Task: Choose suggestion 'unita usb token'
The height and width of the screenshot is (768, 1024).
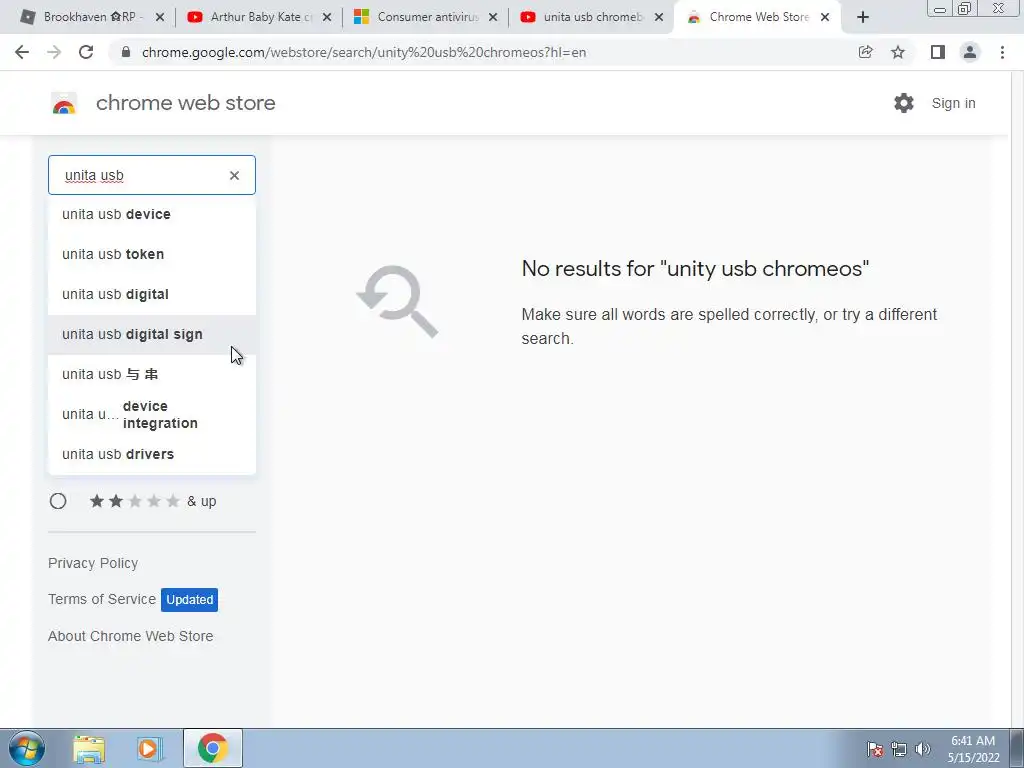Action: 152,254
